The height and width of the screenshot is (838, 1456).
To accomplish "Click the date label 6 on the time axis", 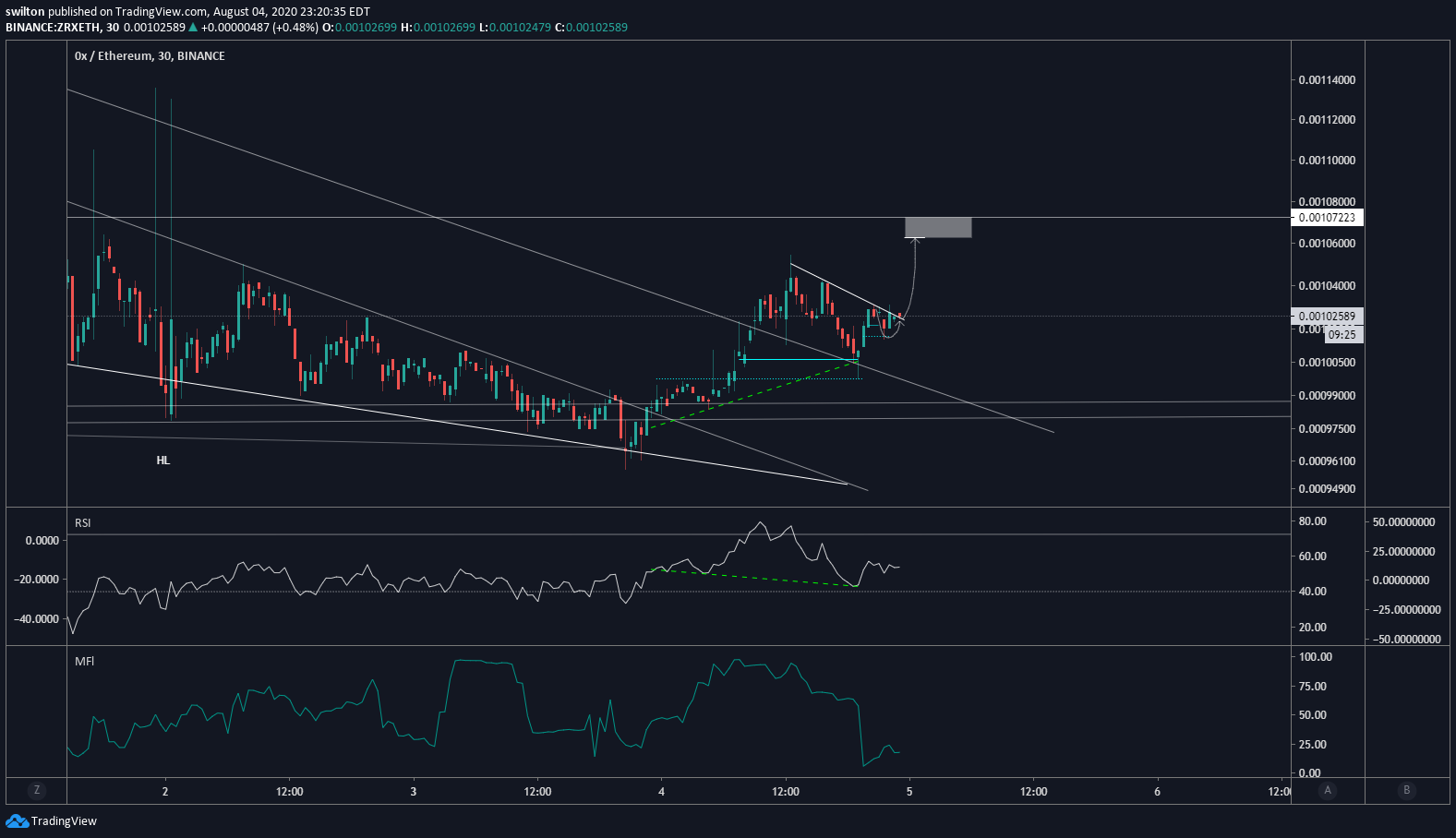I will pos(1157,792).
